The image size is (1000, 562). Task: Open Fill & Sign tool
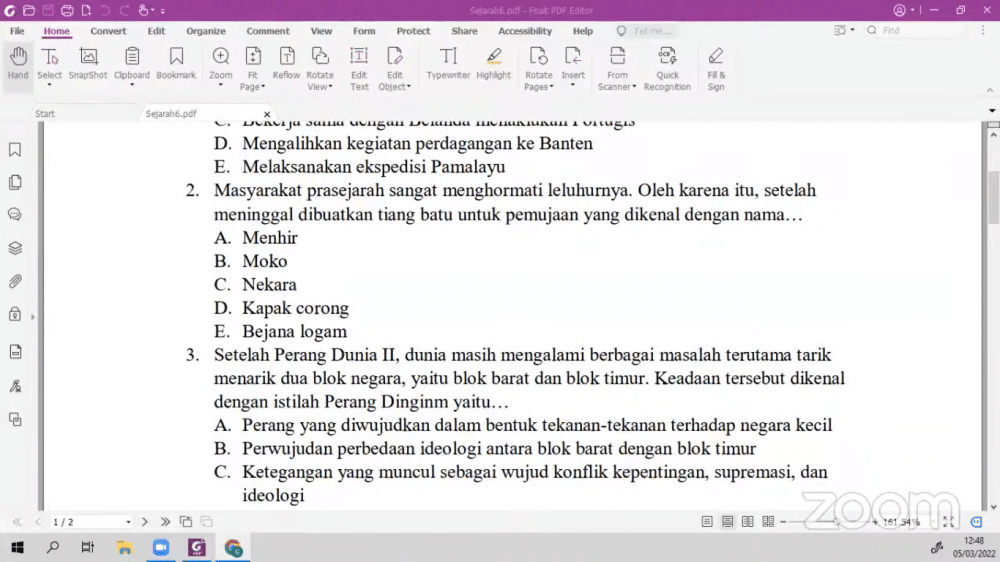(716, 67)
